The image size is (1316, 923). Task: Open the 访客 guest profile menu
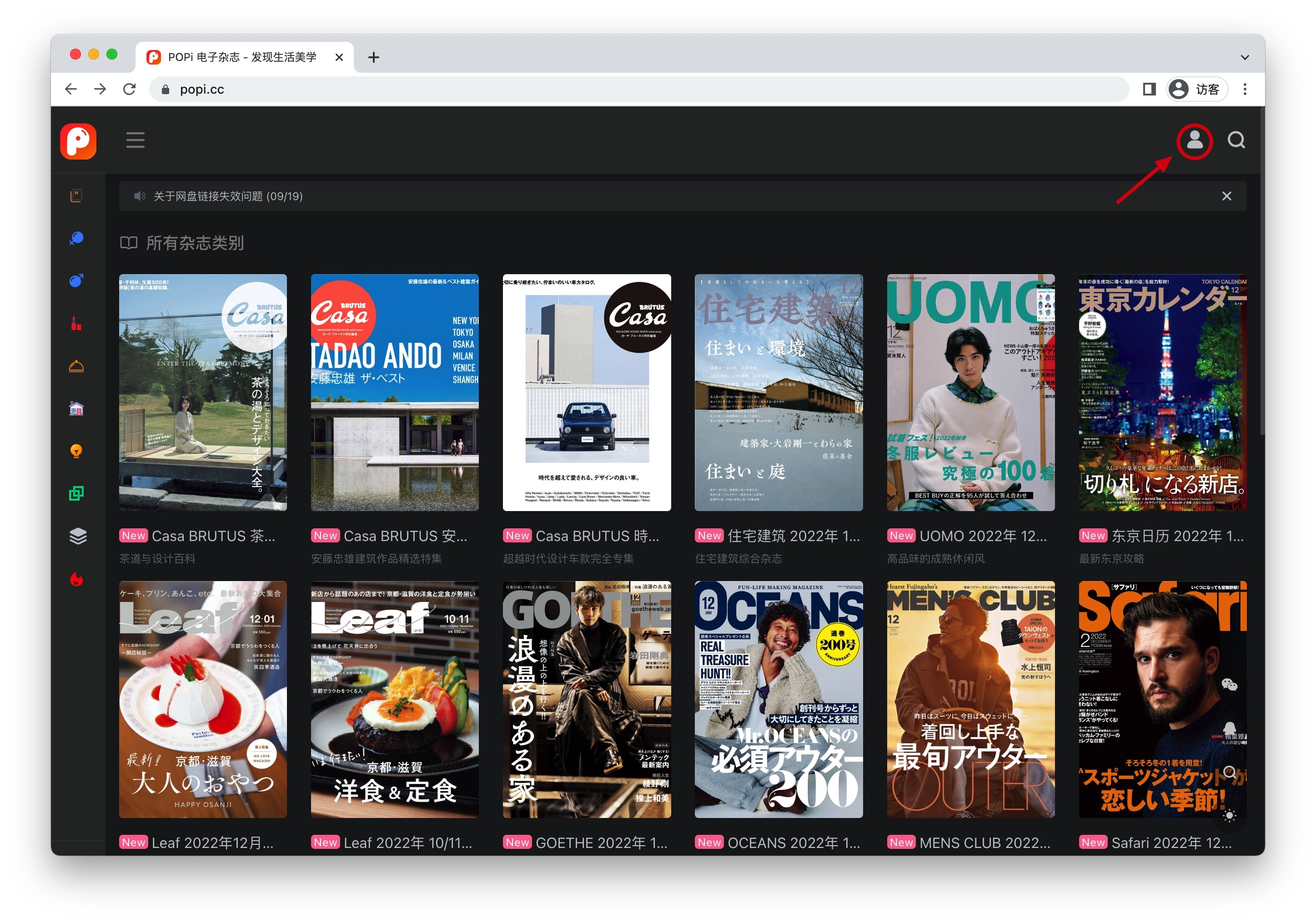tap(1197, 90)
